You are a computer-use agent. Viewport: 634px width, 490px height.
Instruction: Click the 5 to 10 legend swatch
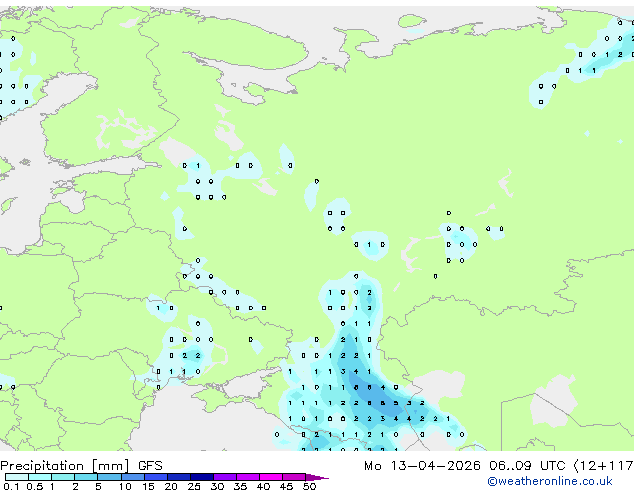110,477
